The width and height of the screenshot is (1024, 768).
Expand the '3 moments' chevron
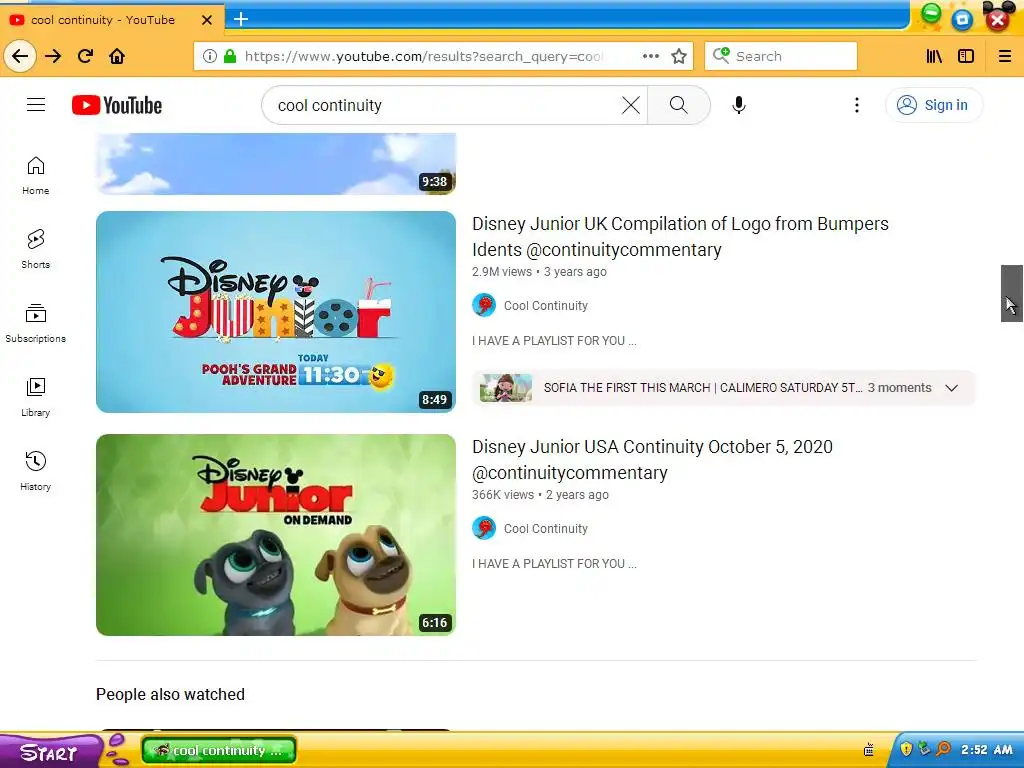coord(952,388)
